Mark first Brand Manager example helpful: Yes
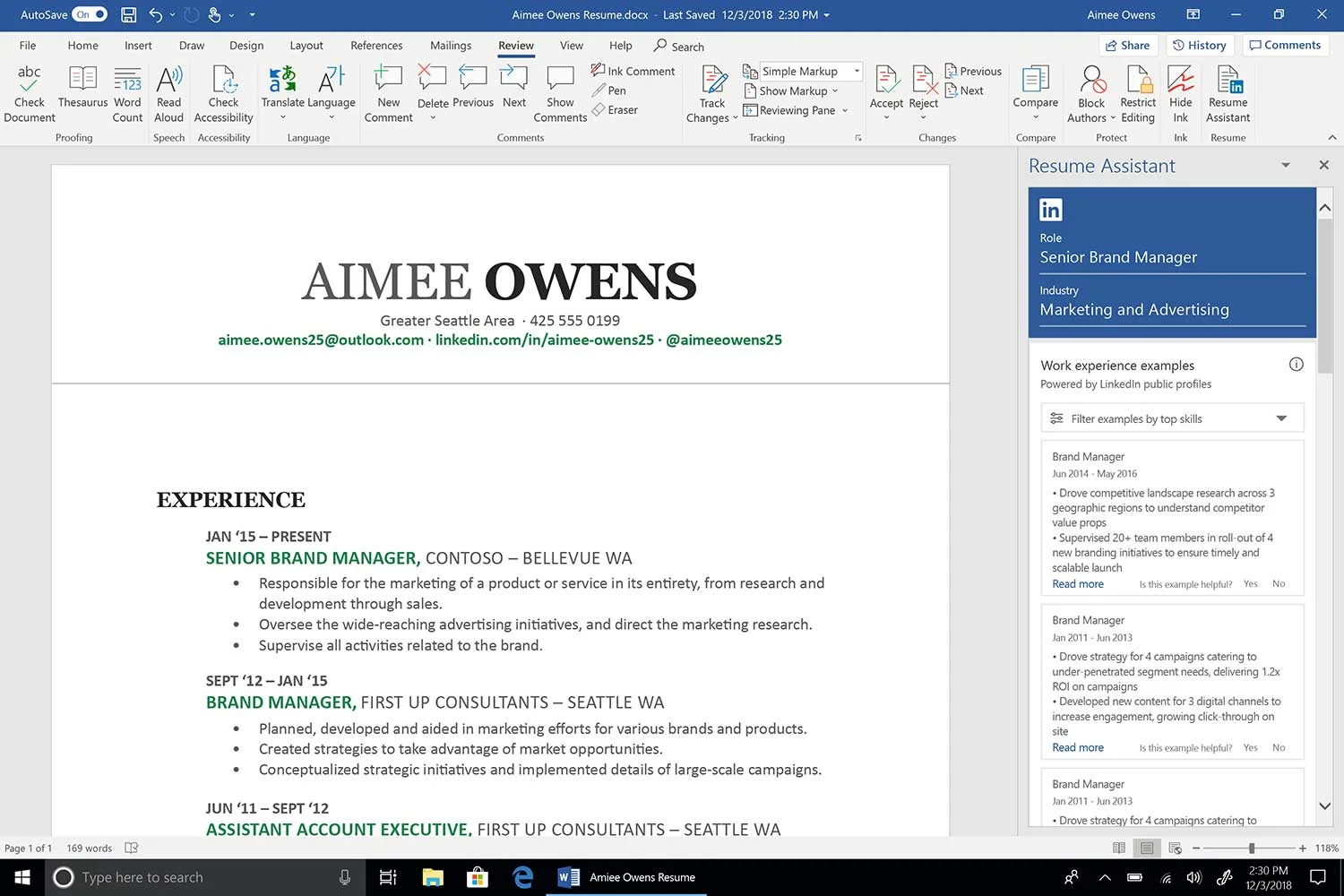This screenshot has width=1344, height=896. click(x=1251, y=584)
